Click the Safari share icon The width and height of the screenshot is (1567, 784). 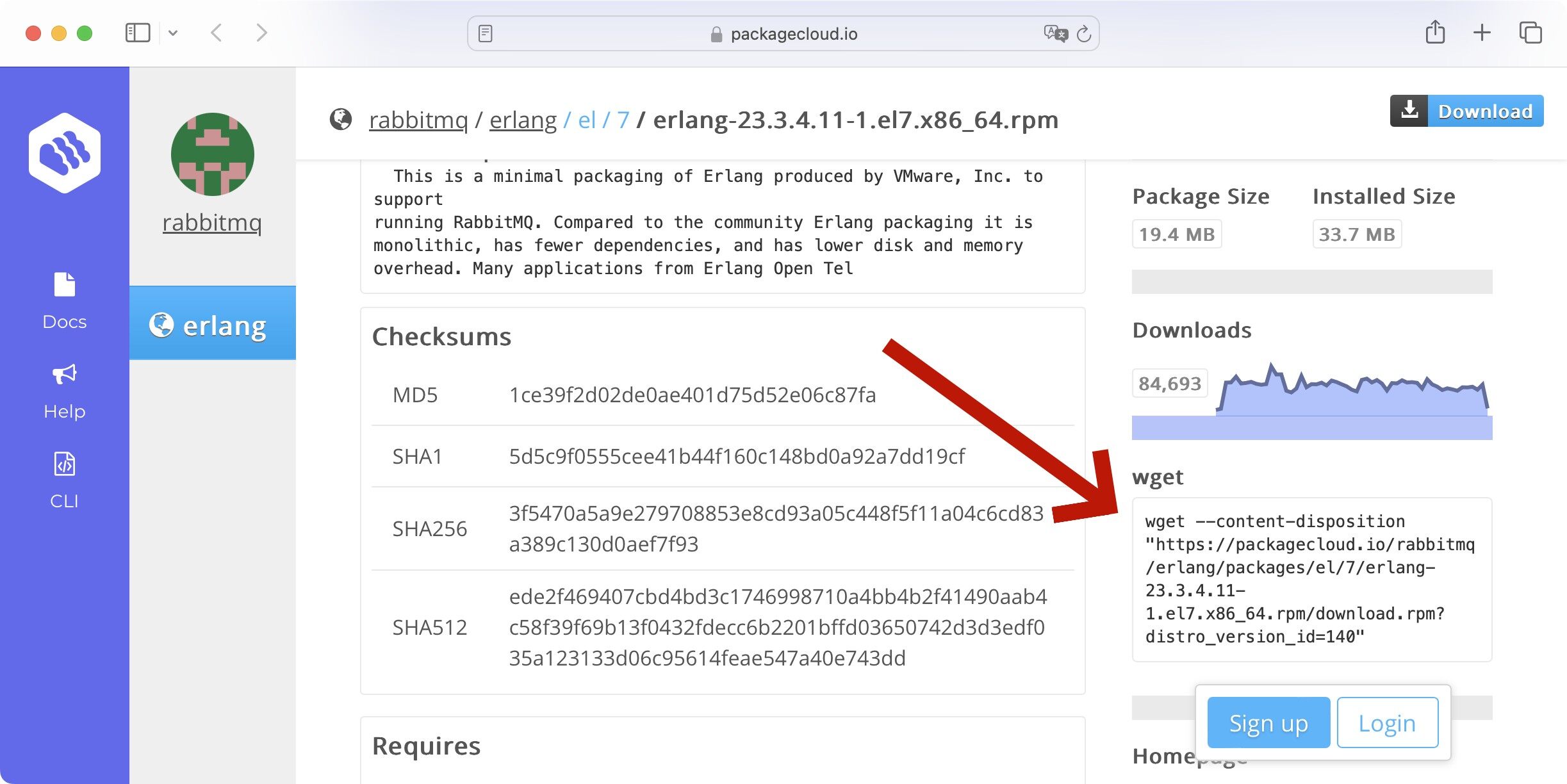click(x=1435, y=33)
